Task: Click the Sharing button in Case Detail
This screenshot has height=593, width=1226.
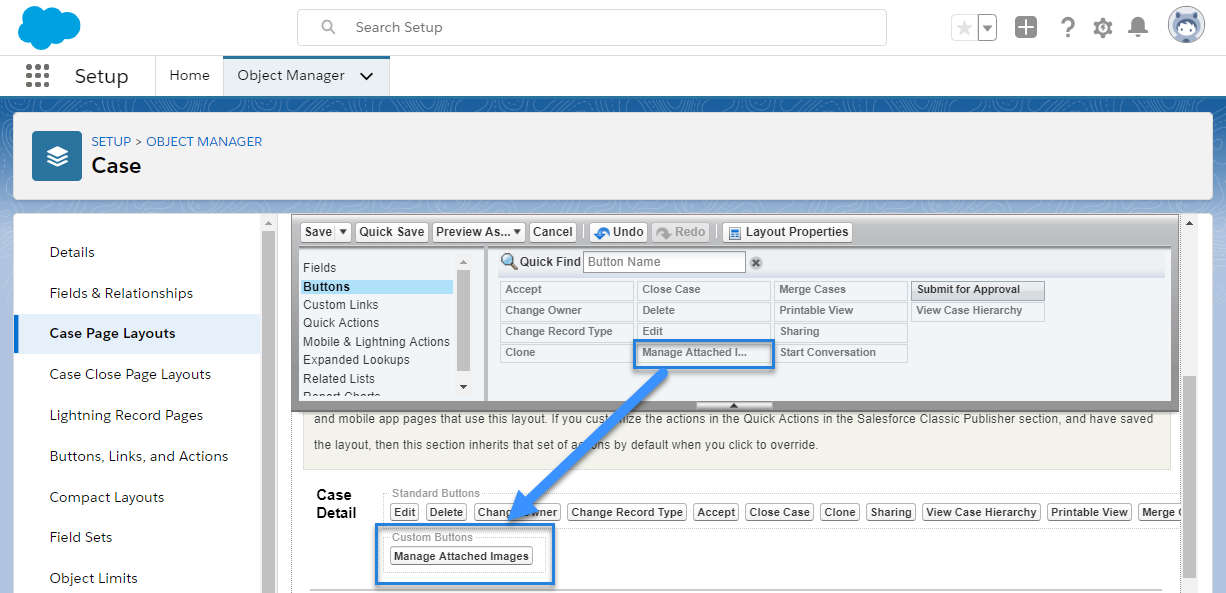Action: 890,512
